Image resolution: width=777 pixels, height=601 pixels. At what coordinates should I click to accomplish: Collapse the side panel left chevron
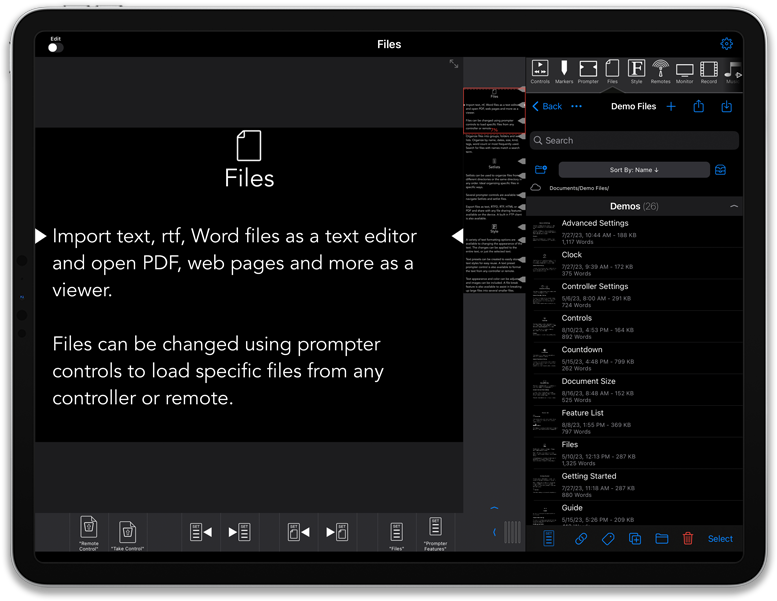pos(494,532)
